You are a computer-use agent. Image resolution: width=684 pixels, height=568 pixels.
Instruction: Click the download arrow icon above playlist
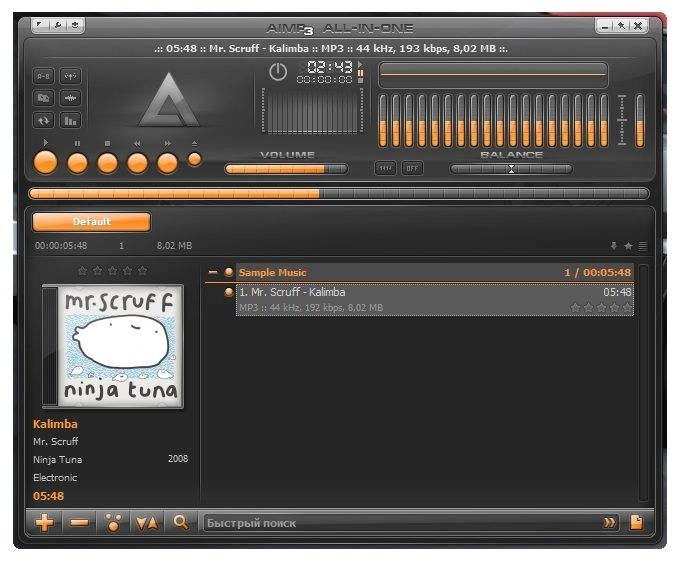[614, 246]
